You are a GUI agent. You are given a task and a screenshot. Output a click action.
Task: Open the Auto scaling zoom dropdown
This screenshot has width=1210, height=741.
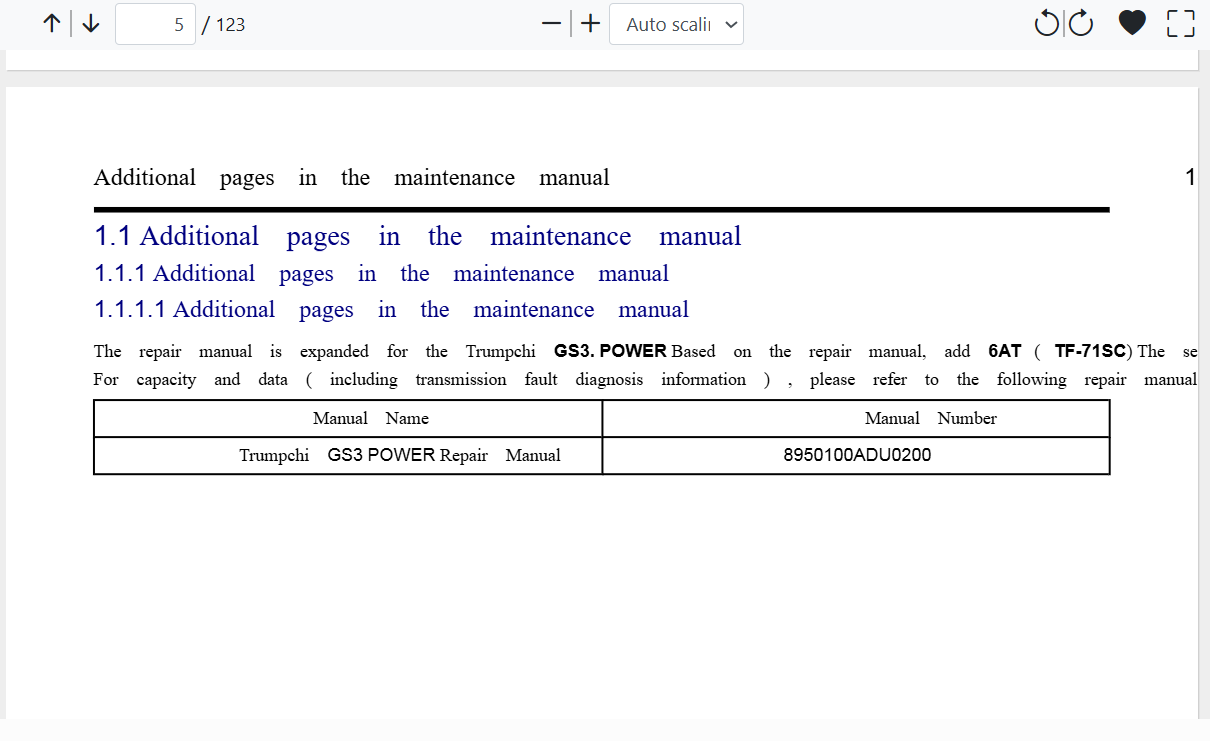click(x=676, y=24)
